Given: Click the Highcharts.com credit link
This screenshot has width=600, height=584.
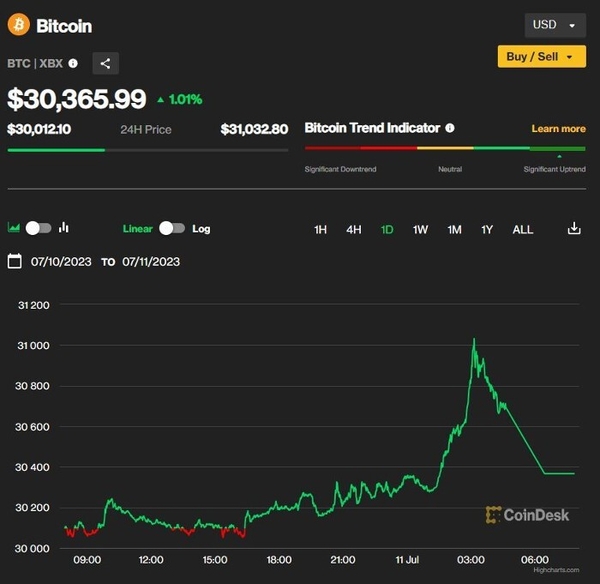Looking at the screenshot, I should tap(556, 570).
